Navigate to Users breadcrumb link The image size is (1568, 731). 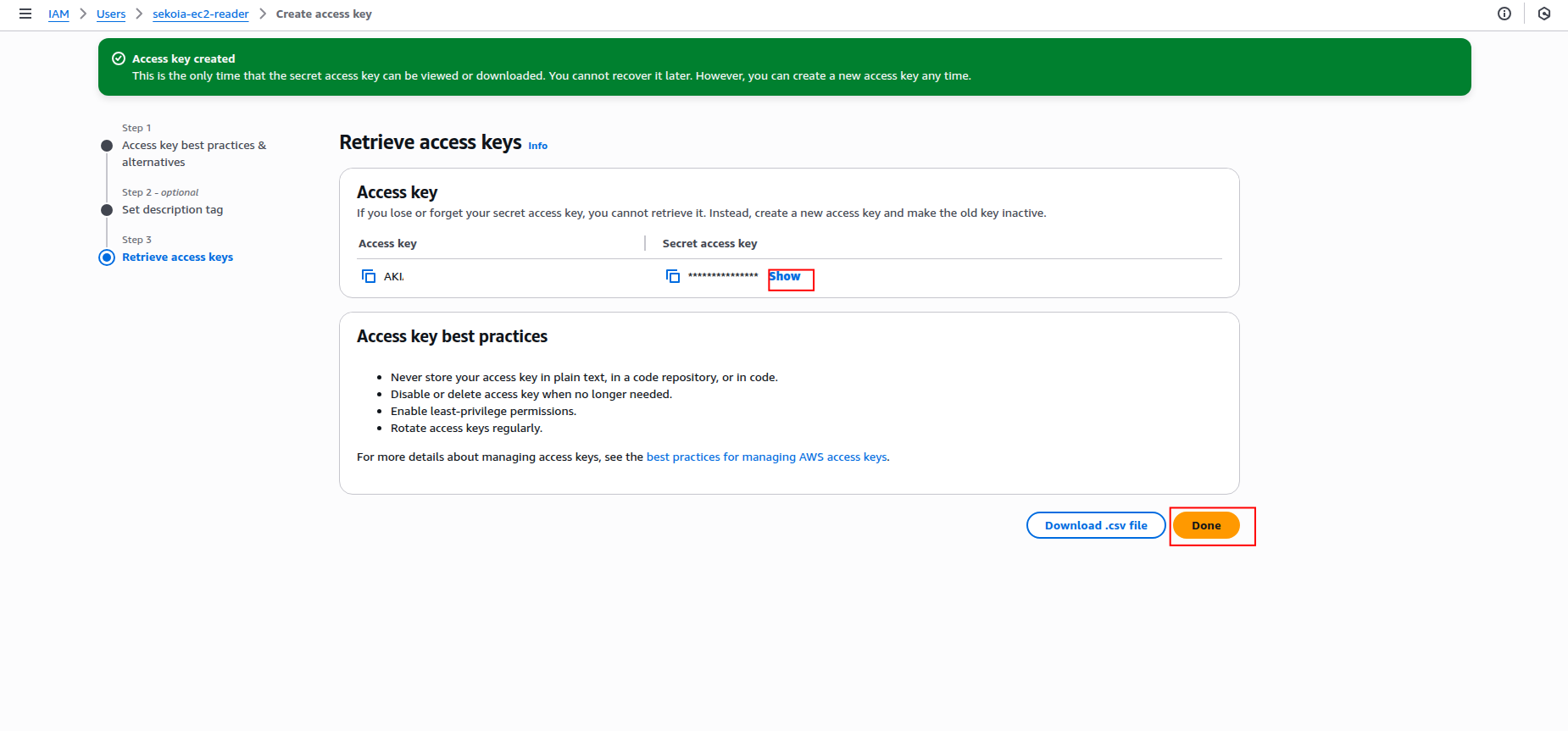[111, 14]
